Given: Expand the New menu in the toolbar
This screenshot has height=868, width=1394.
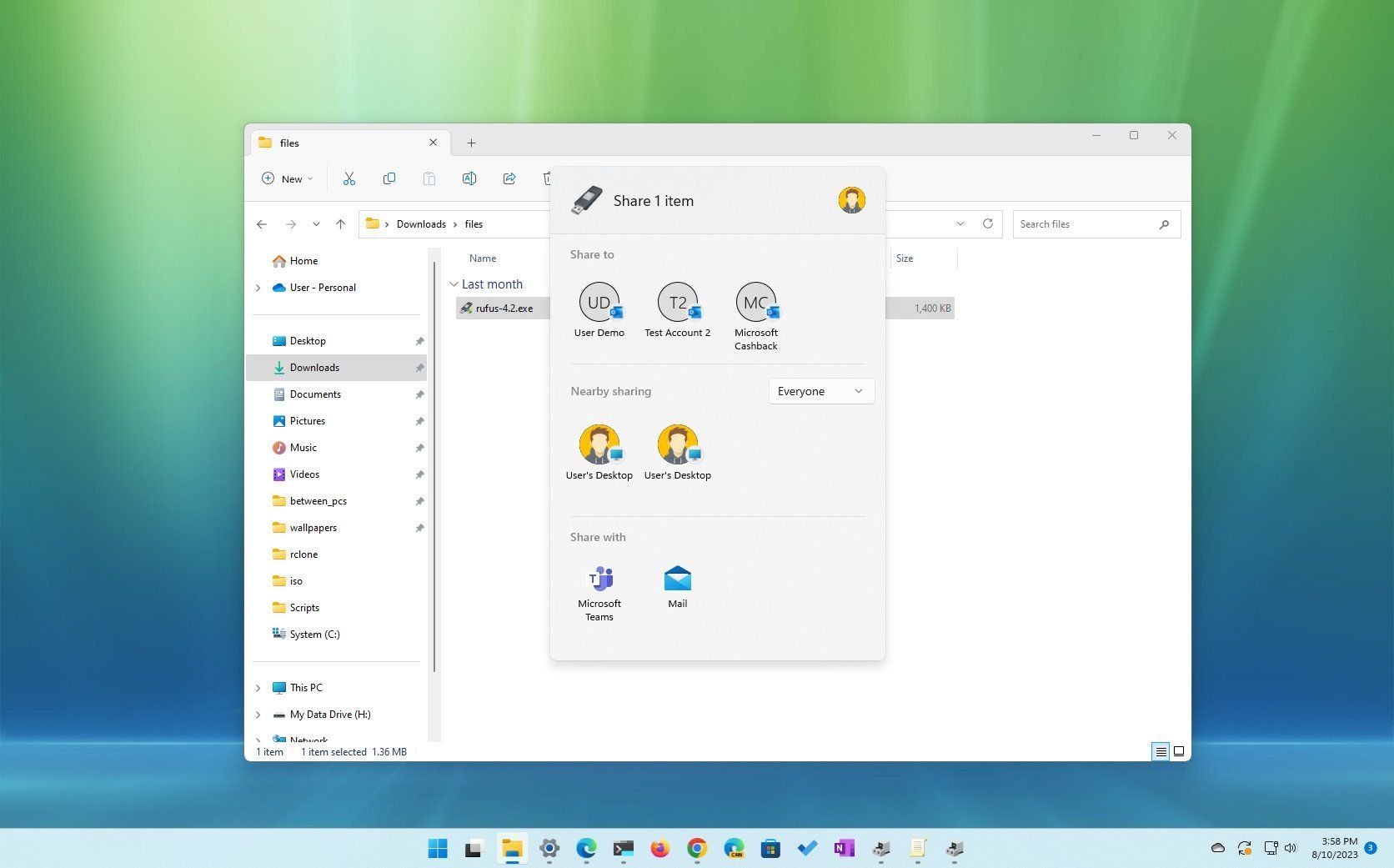Looking at the screenshot, I should [x=287, y=178].
